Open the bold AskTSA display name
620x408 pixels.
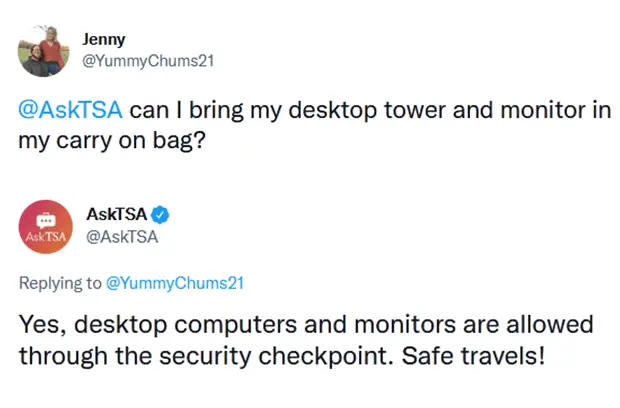click(117, 215)
